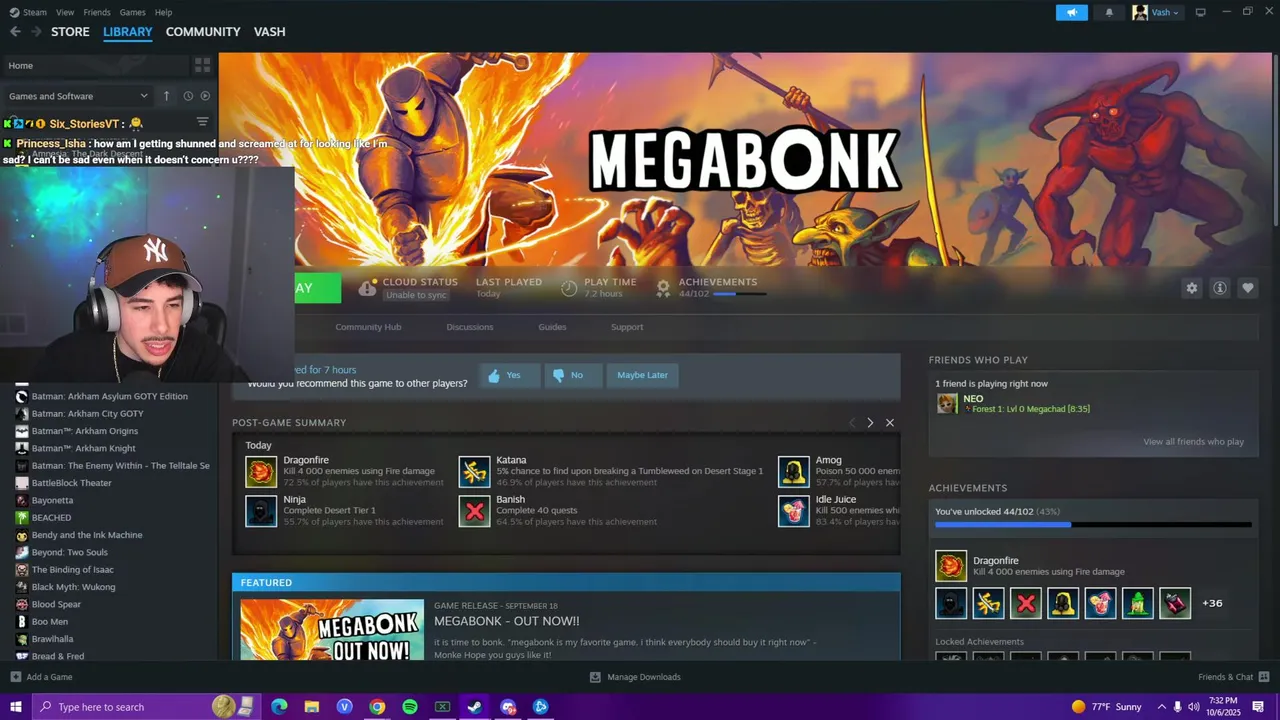Click the page vertical scrollbar
Viewport: 1280px width, 720px height.
point(1274,140)
